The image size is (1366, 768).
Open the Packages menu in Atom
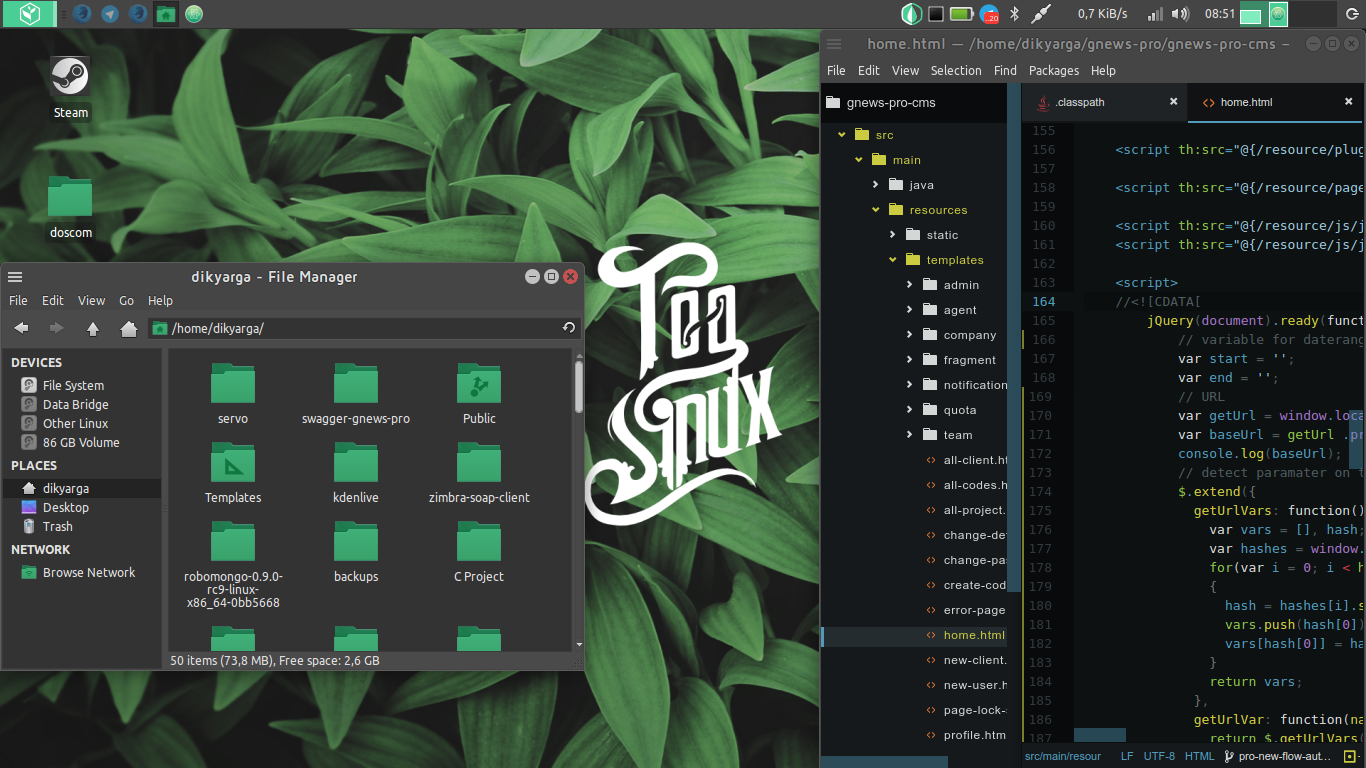1054,70
